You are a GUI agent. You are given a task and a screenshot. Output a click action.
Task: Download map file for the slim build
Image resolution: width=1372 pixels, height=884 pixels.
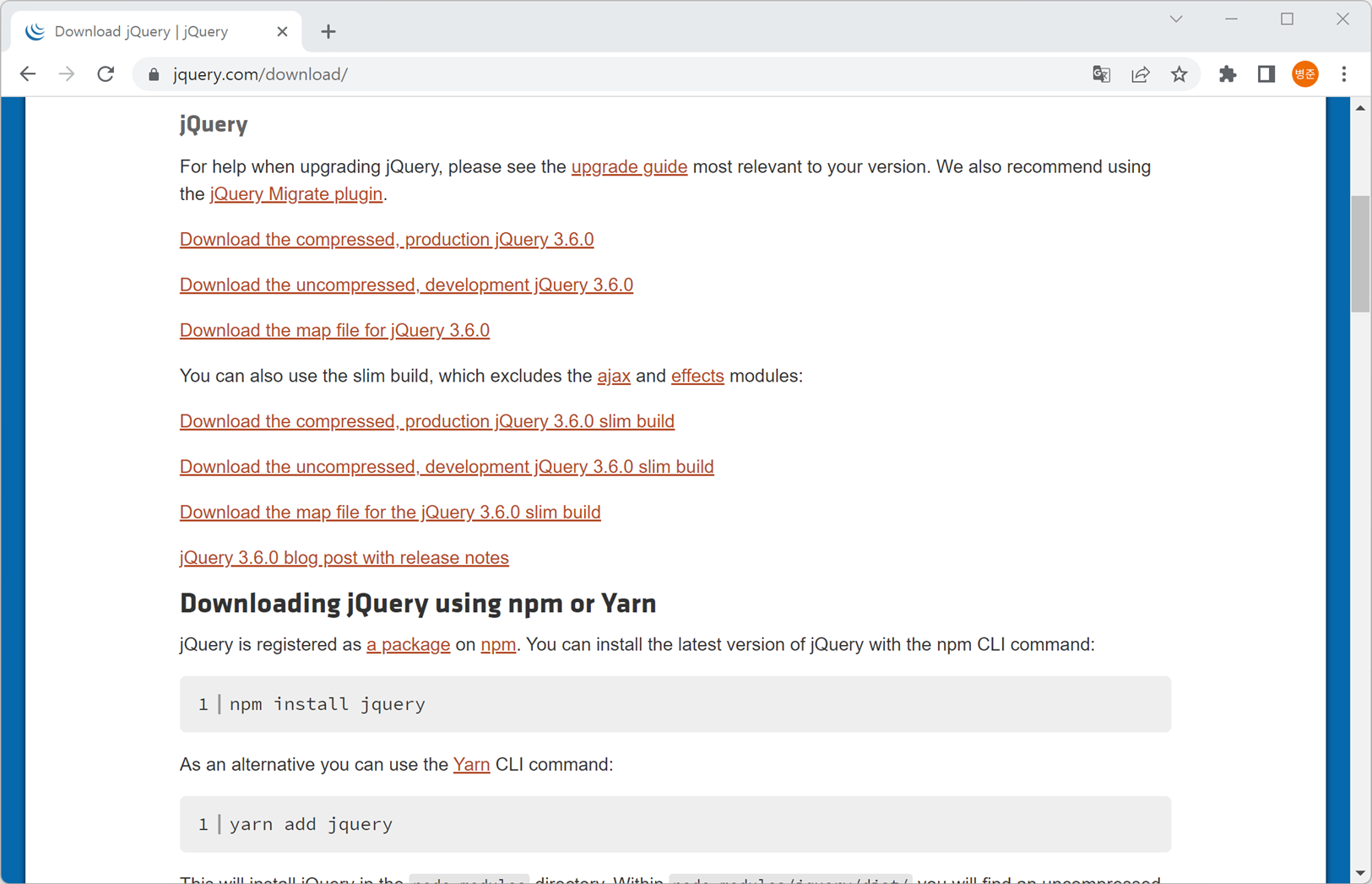point(390,513)
